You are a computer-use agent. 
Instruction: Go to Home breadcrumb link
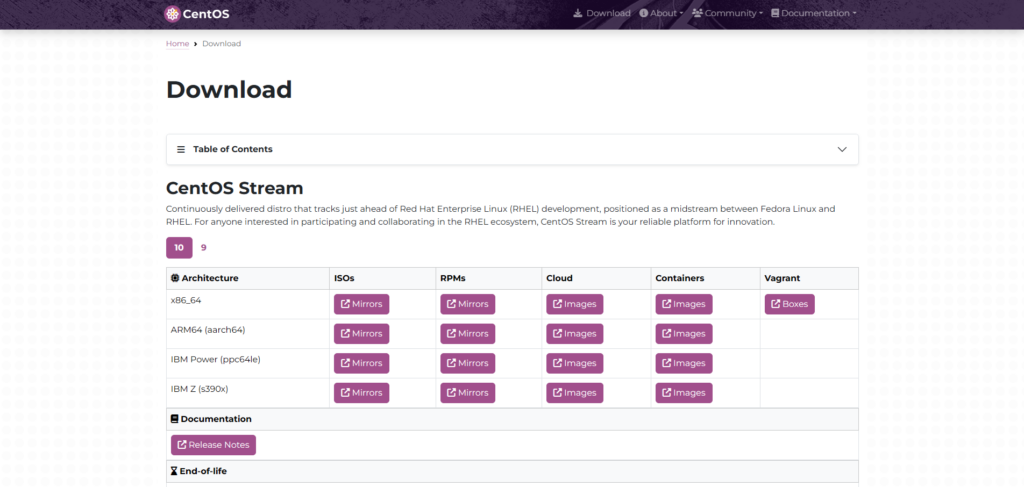click(177, 44)
